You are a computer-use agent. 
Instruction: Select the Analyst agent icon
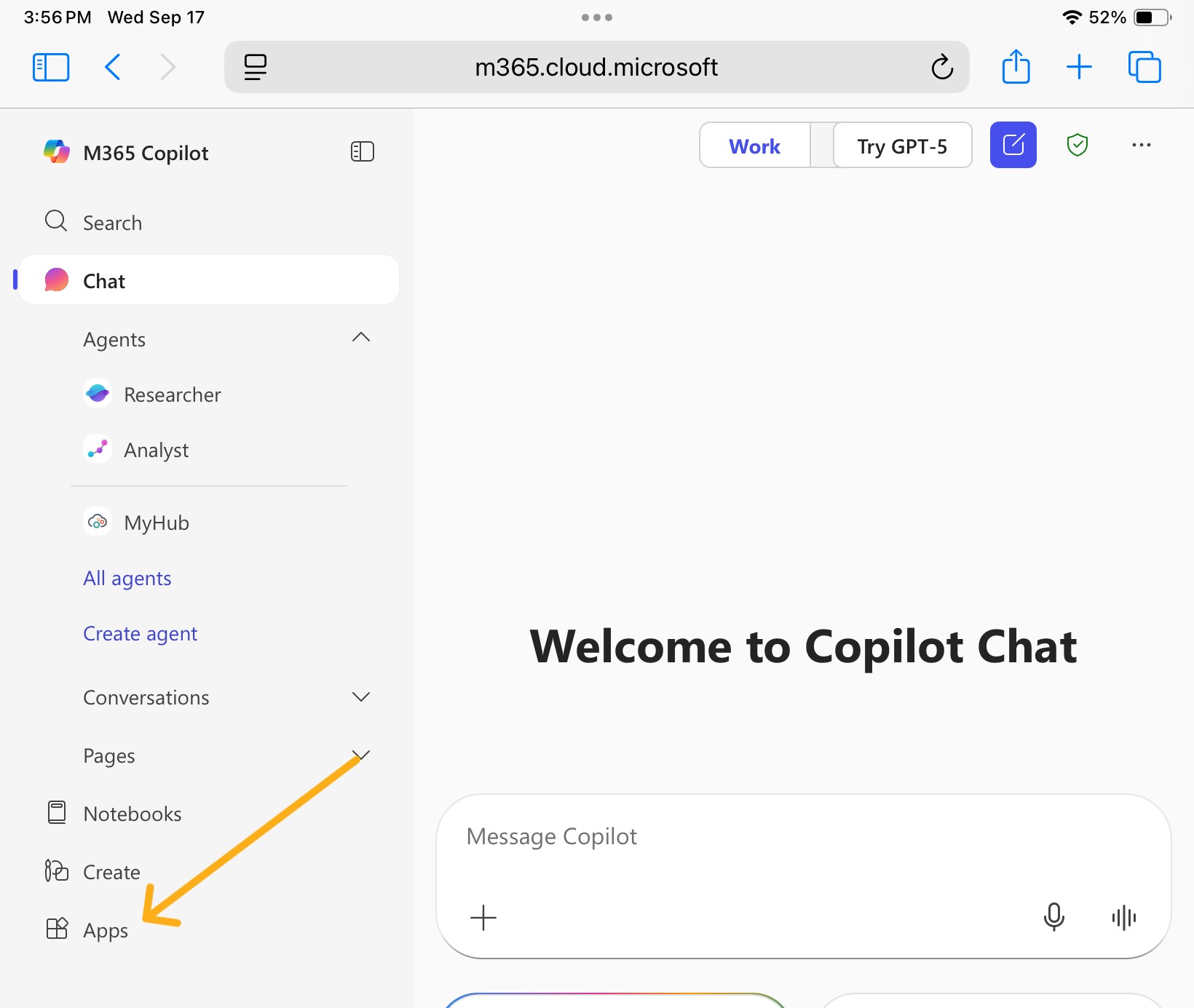pyautogui.click(x=98, y=449)
